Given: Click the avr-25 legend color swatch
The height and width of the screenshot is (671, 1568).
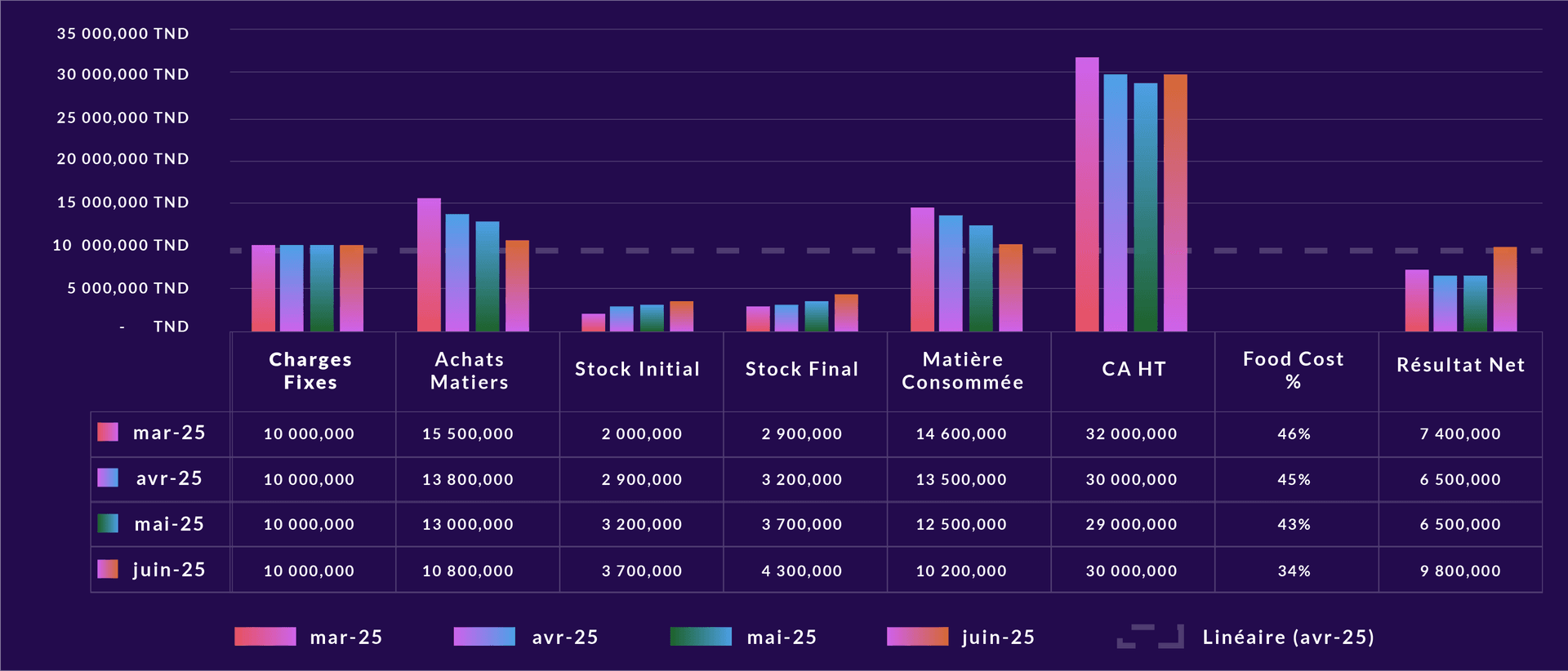Looking at the screenshot, I should coord(484,637).
